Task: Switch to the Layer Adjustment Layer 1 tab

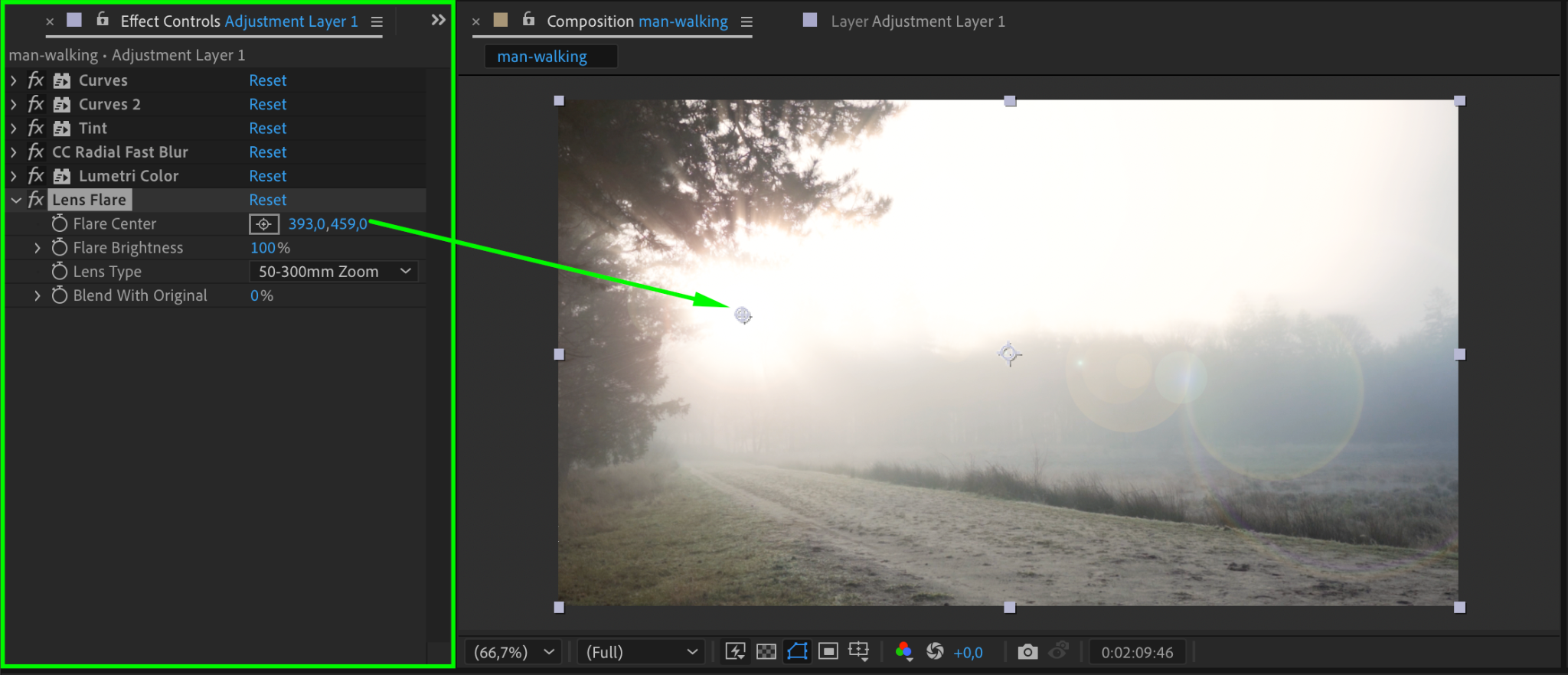Action: pos(918,21)
